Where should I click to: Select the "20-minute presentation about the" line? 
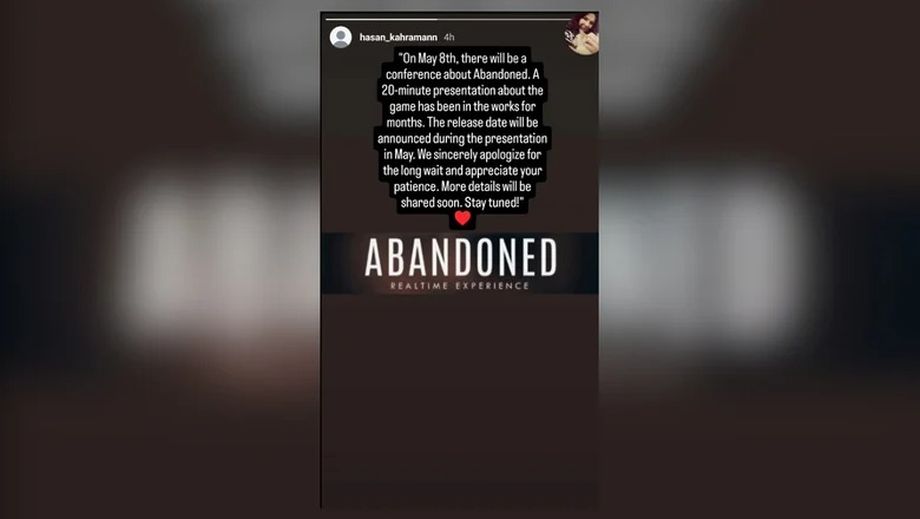click(462, 90)
